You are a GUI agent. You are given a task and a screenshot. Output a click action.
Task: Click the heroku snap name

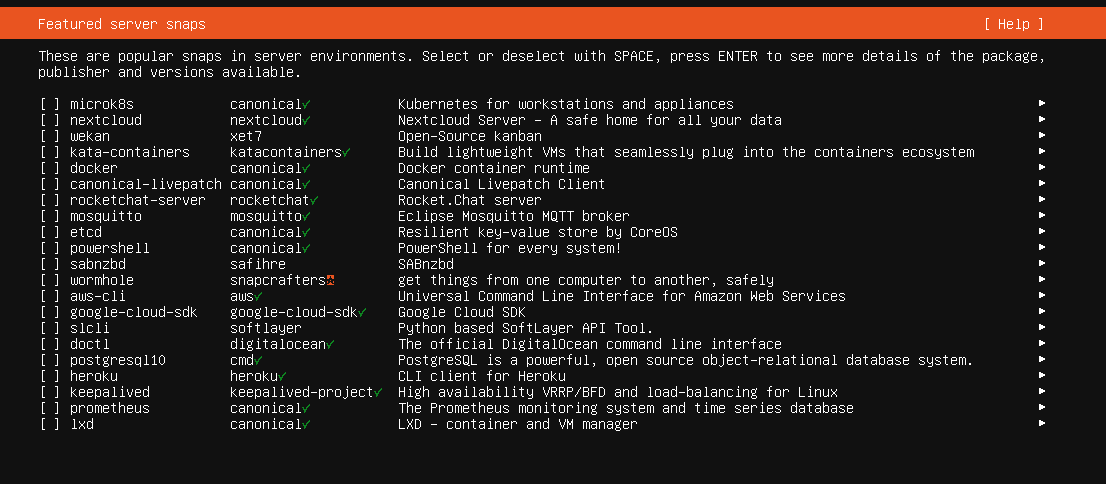pos(94,377)
